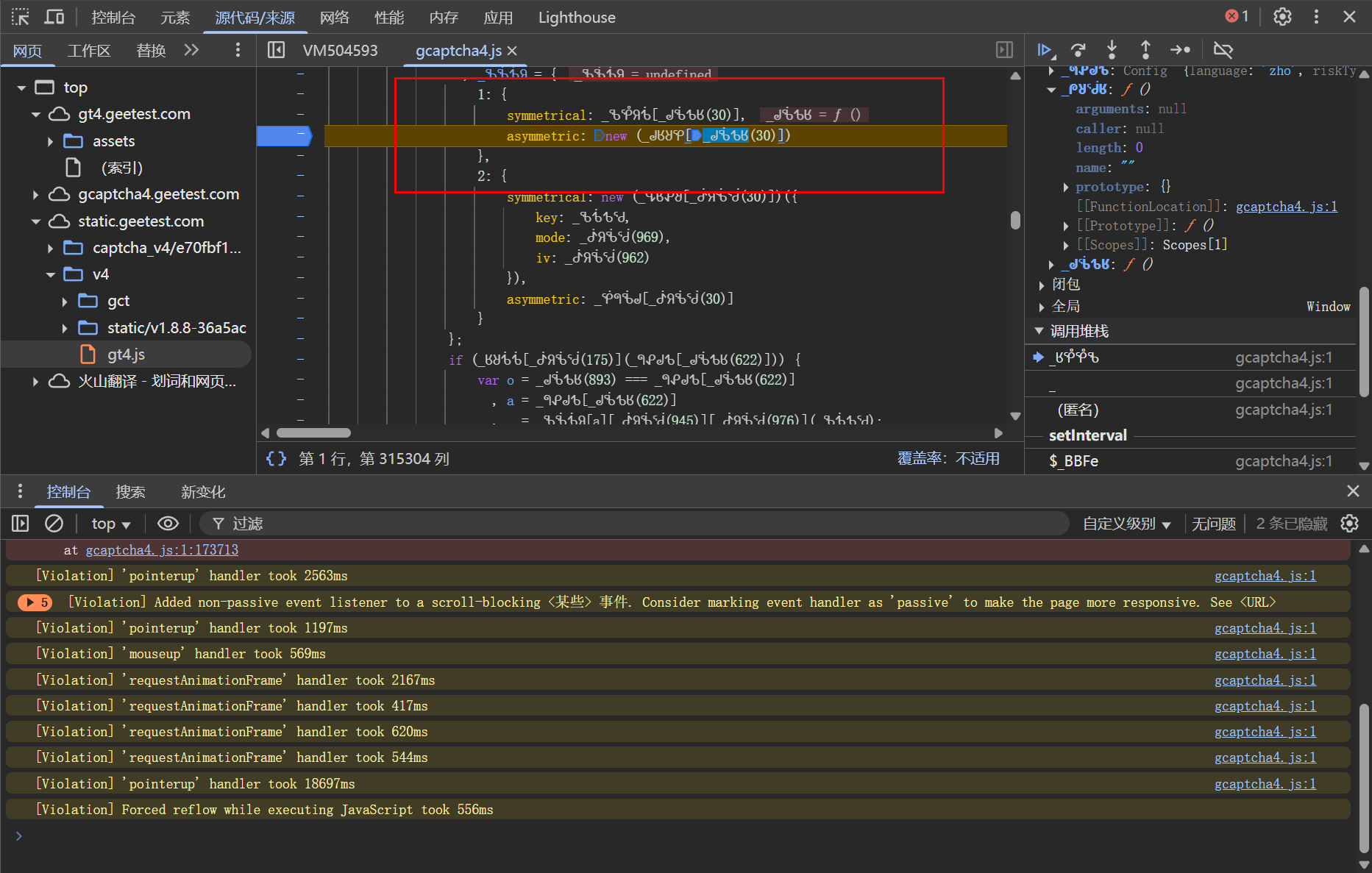Switch to the 元素 panel tab

[175, 17]
